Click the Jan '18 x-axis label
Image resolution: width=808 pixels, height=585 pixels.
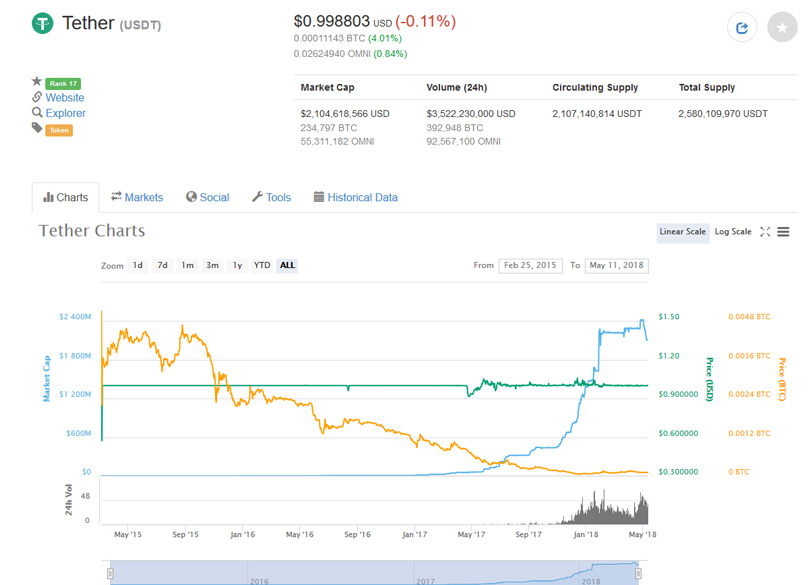(585, 534)
